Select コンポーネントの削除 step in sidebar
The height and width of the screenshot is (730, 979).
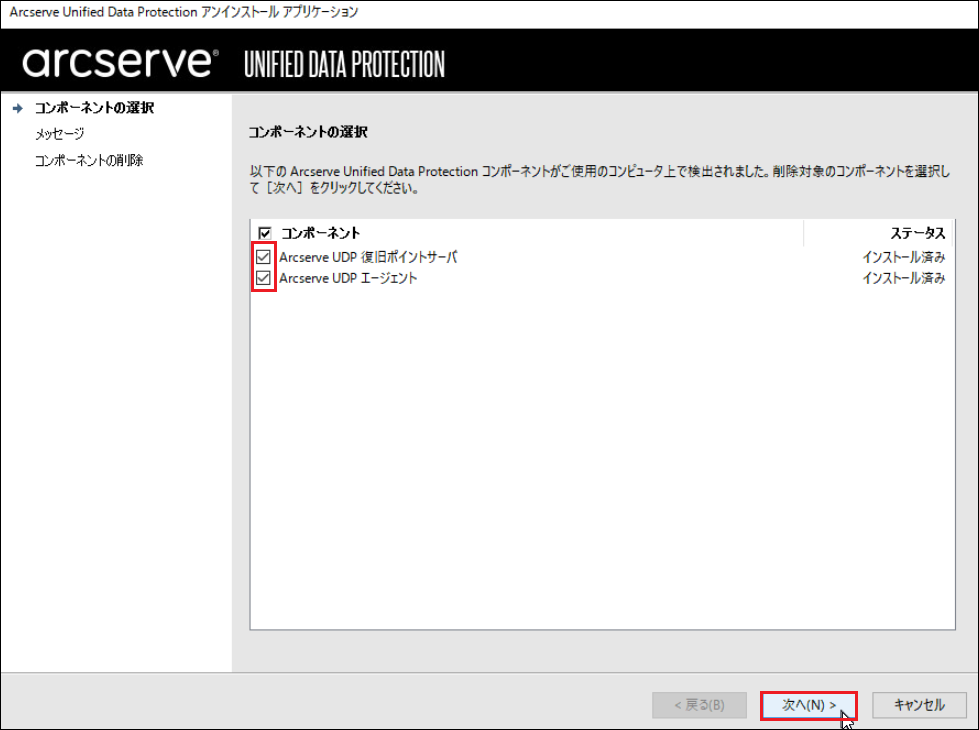click(89, 160)
